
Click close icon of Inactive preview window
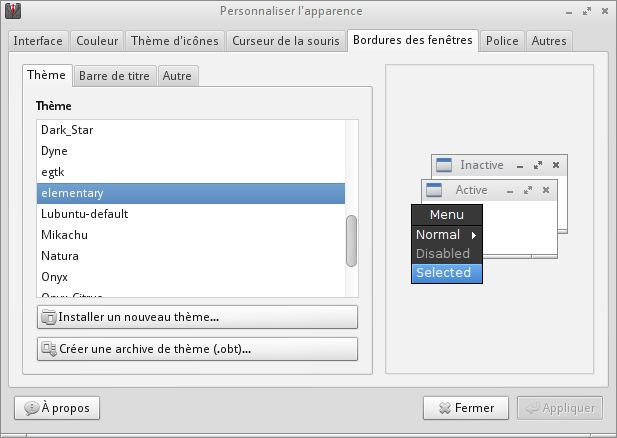point(556,165)
